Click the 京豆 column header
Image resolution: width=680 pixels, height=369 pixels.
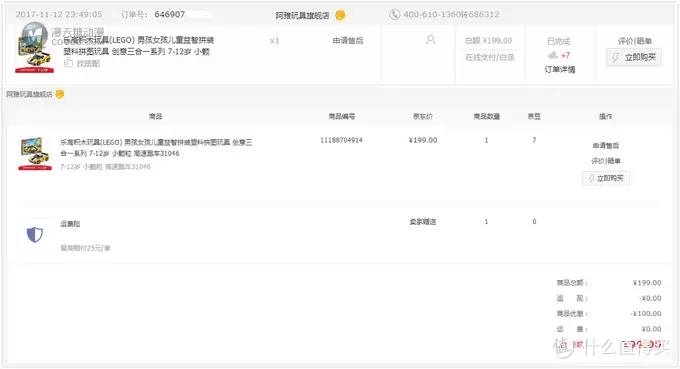click(x=534, y=116)
